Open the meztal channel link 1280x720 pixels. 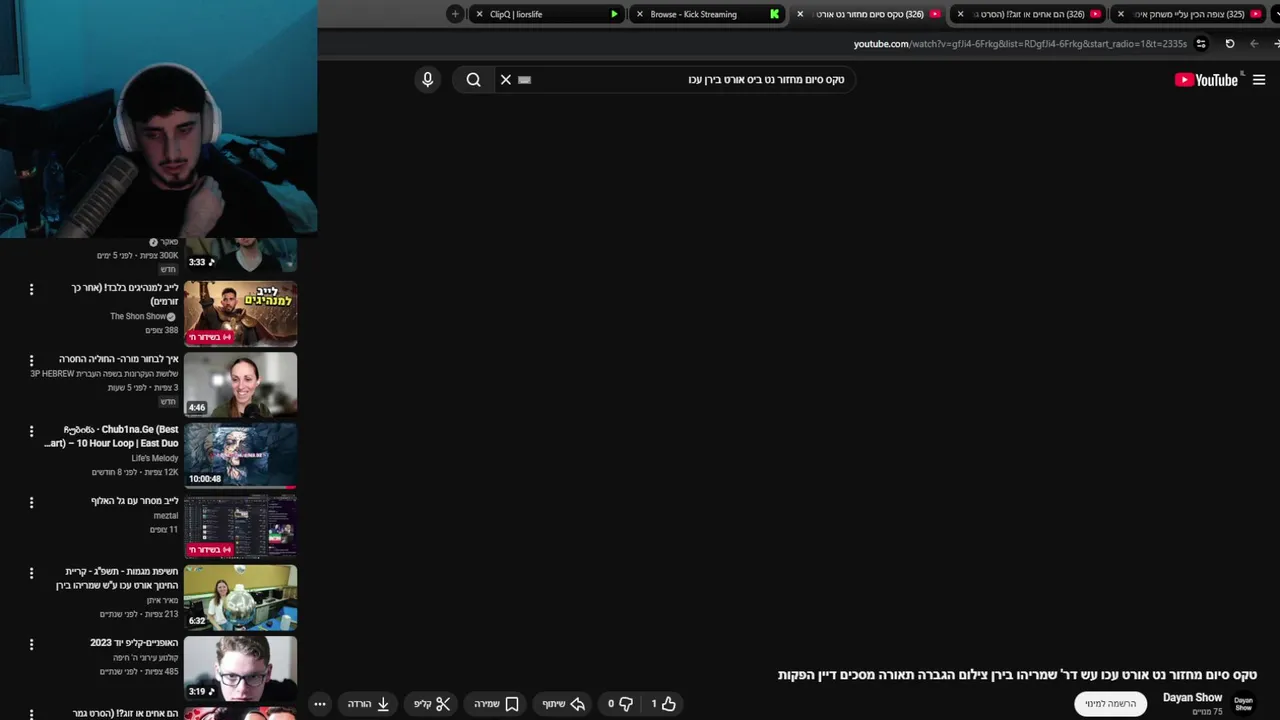coord(166,516)
